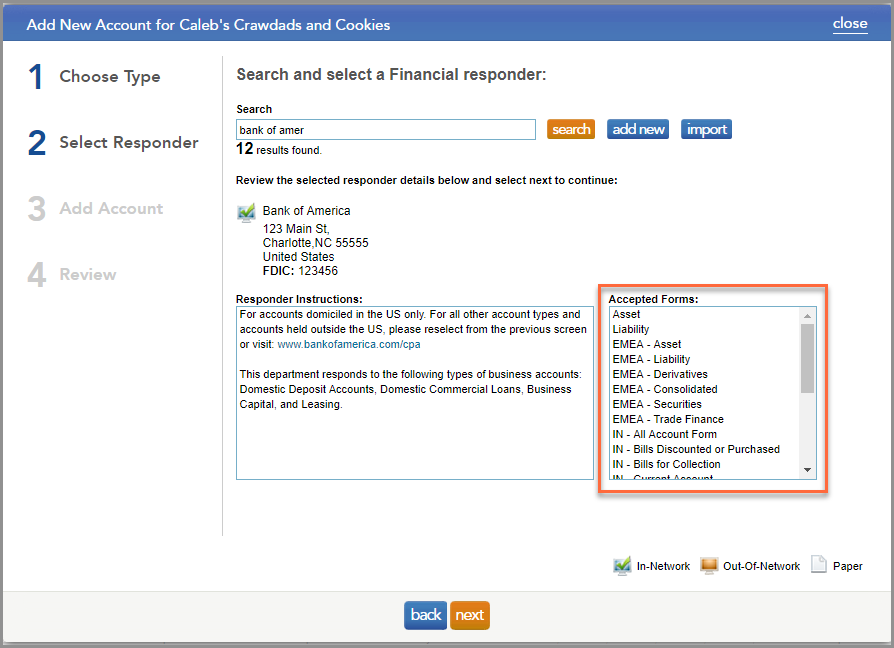
Task: Click the close link
Action: pyautogui.click(x=850, y=23)
